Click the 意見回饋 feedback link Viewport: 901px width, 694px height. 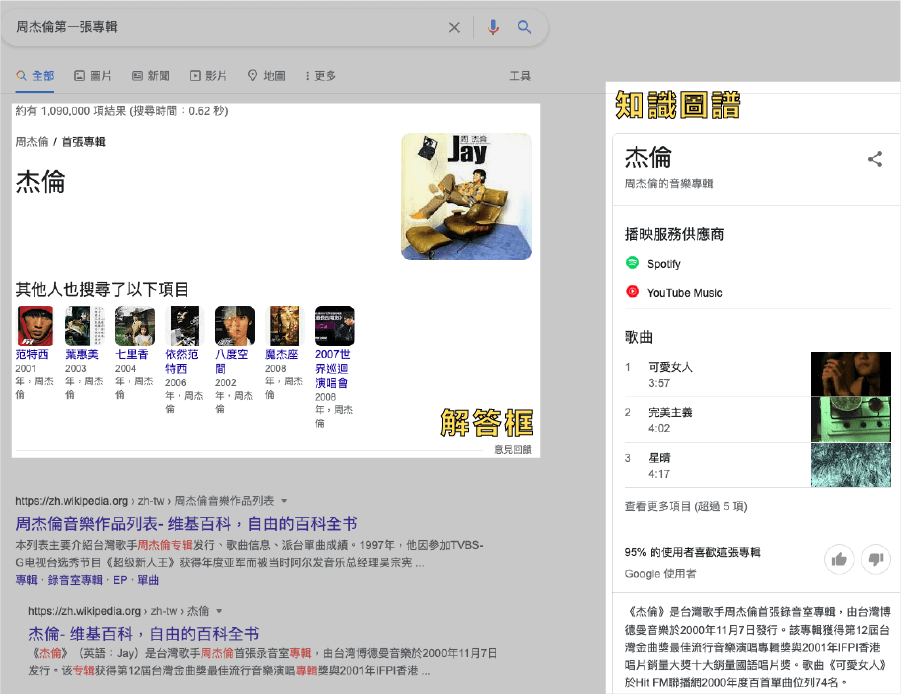[513, 449]
